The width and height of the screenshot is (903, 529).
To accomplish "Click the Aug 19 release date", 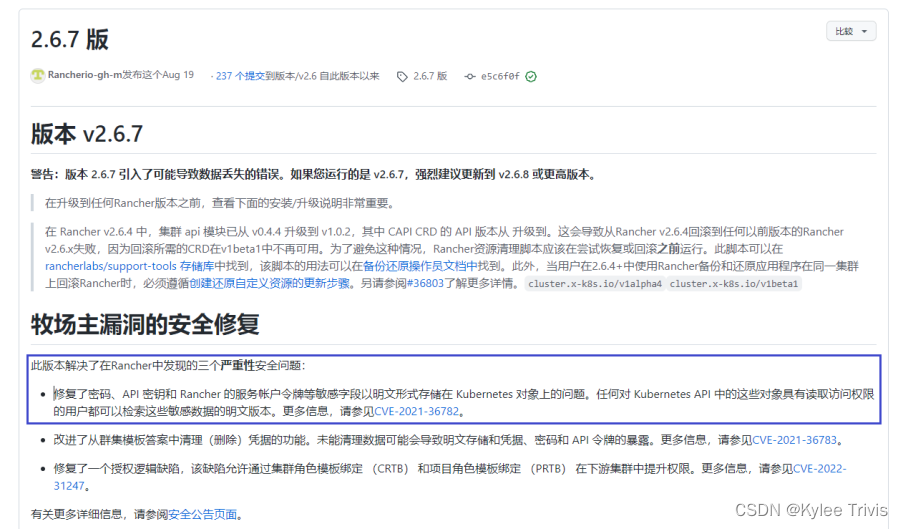I will (178, 75).
